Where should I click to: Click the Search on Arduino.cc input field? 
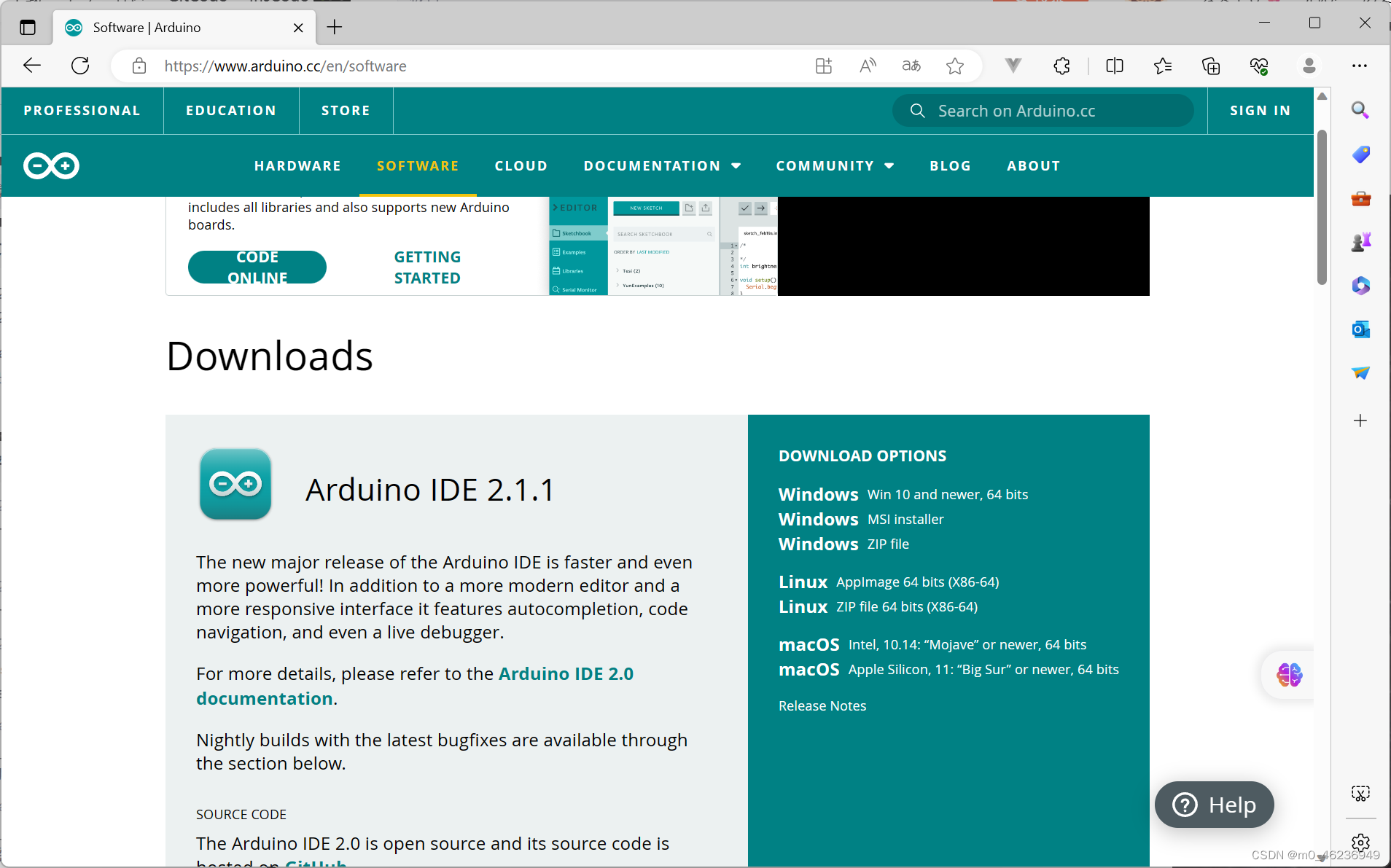pos(1043,110)
